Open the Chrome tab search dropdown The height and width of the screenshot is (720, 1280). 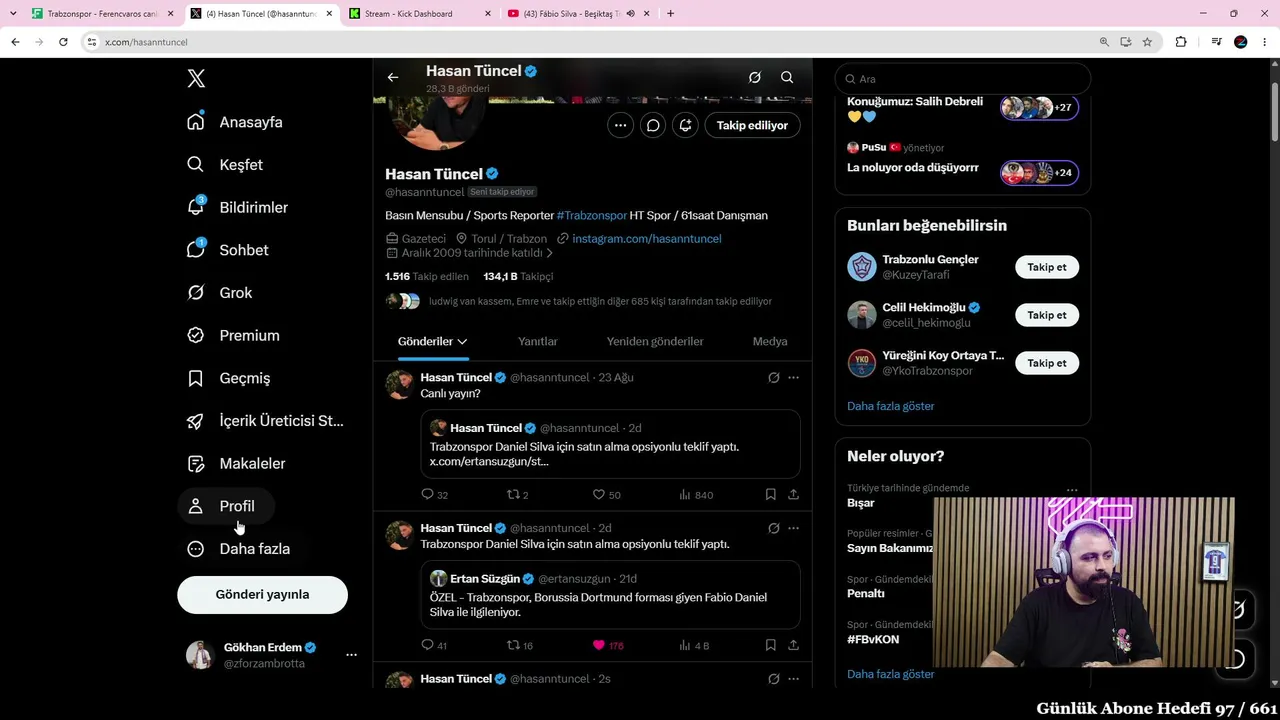[13, 13]
